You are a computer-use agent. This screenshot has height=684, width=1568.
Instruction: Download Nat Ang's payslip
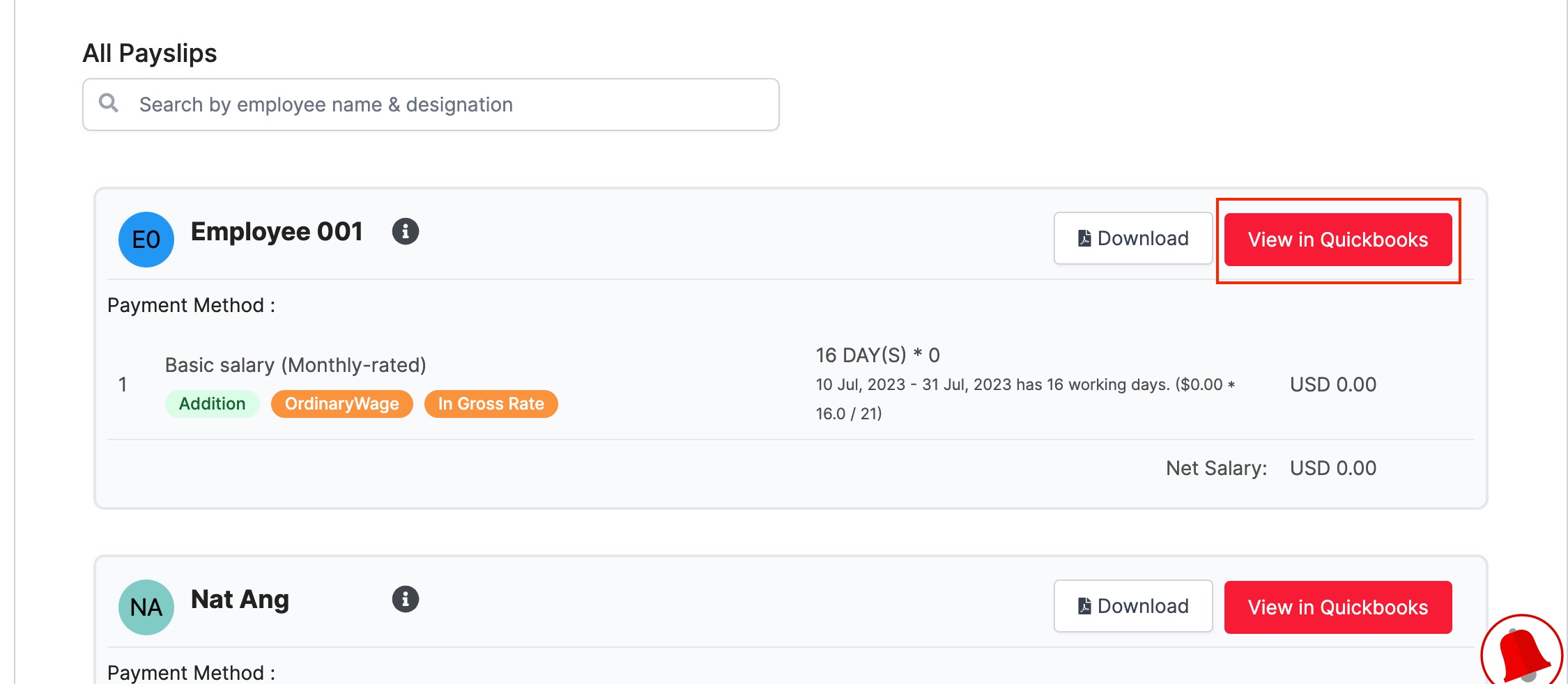(1133, 606)
